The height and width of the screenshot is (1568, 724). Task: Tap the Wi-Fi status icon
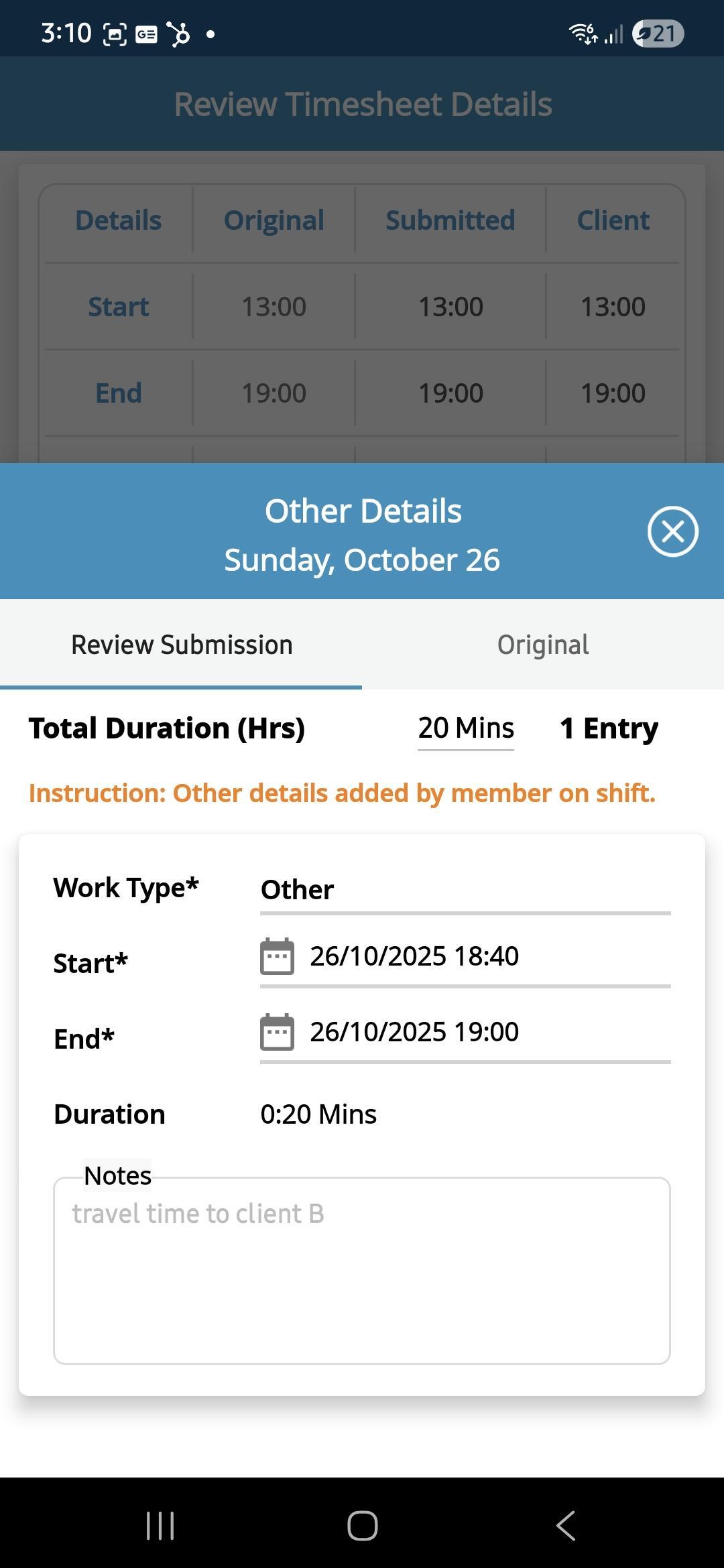pyautogui.click(x=583, y=34)
